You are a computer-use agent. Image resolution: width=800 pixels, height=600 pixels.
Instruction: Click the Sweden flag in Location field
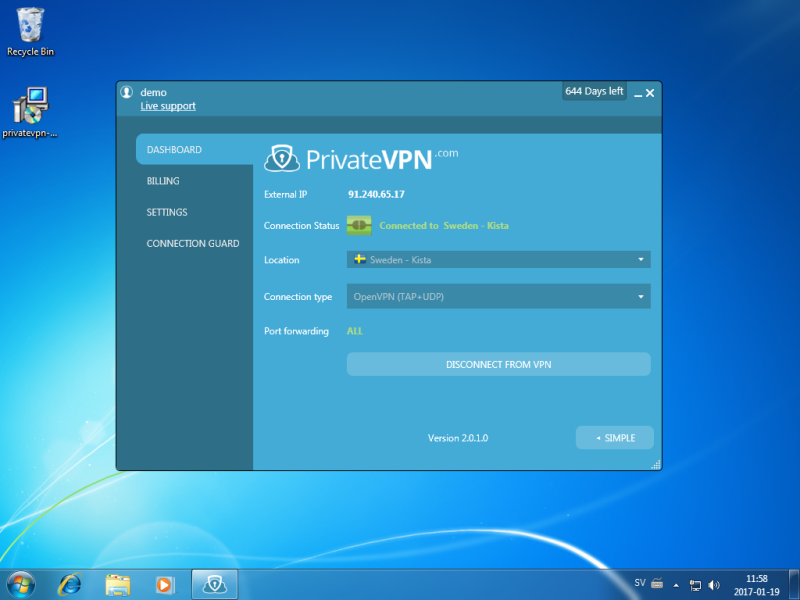pos(359,260)
